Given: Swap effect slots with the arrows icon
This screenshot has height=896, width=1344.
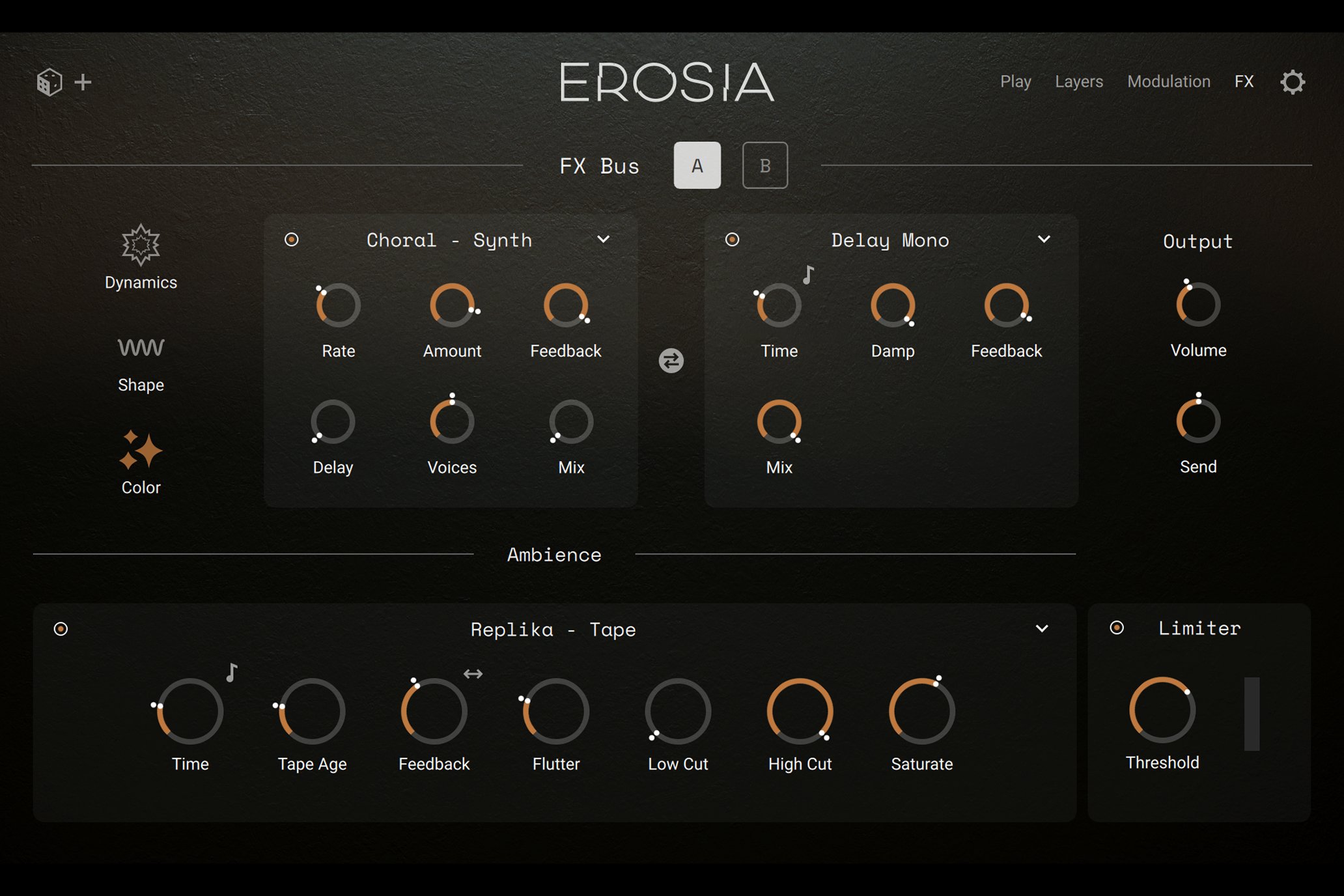Looking at the screenshot, I should [x=671, y=360].
